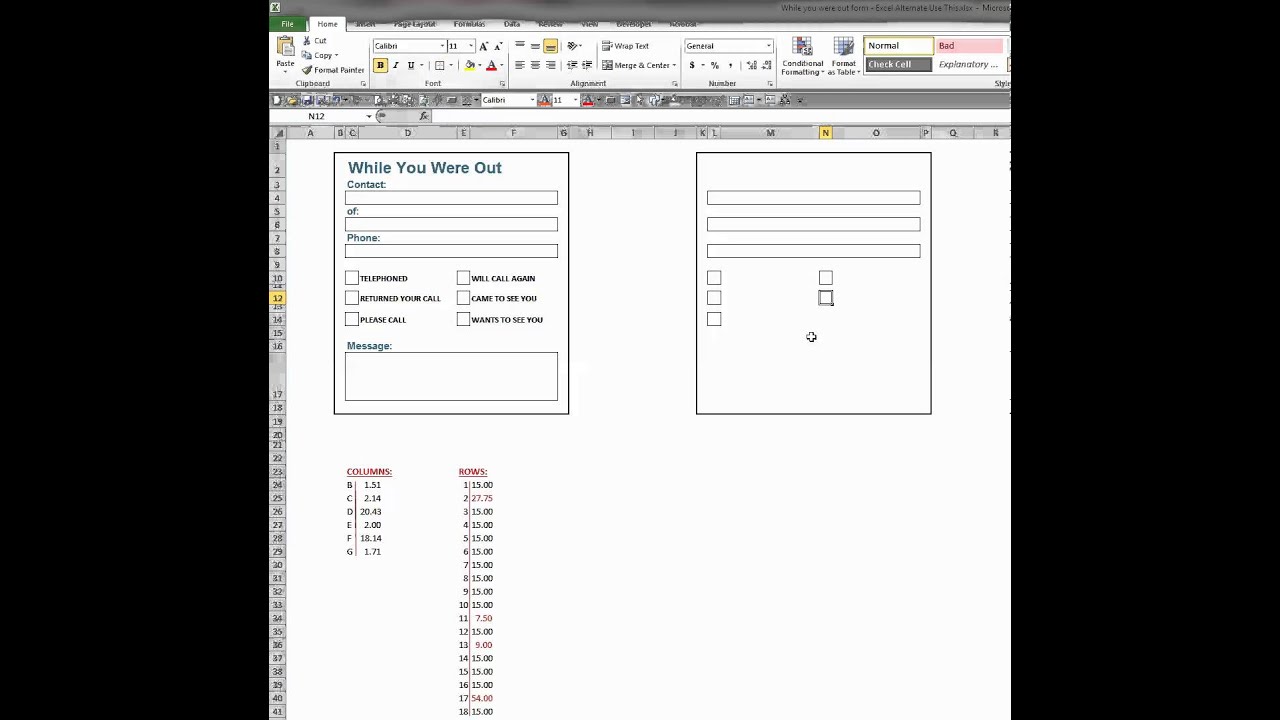Image resolution: width=1280 pixels, height=720 pixels.
Task: Apply Underline formatting
Action: pos(410,65)
